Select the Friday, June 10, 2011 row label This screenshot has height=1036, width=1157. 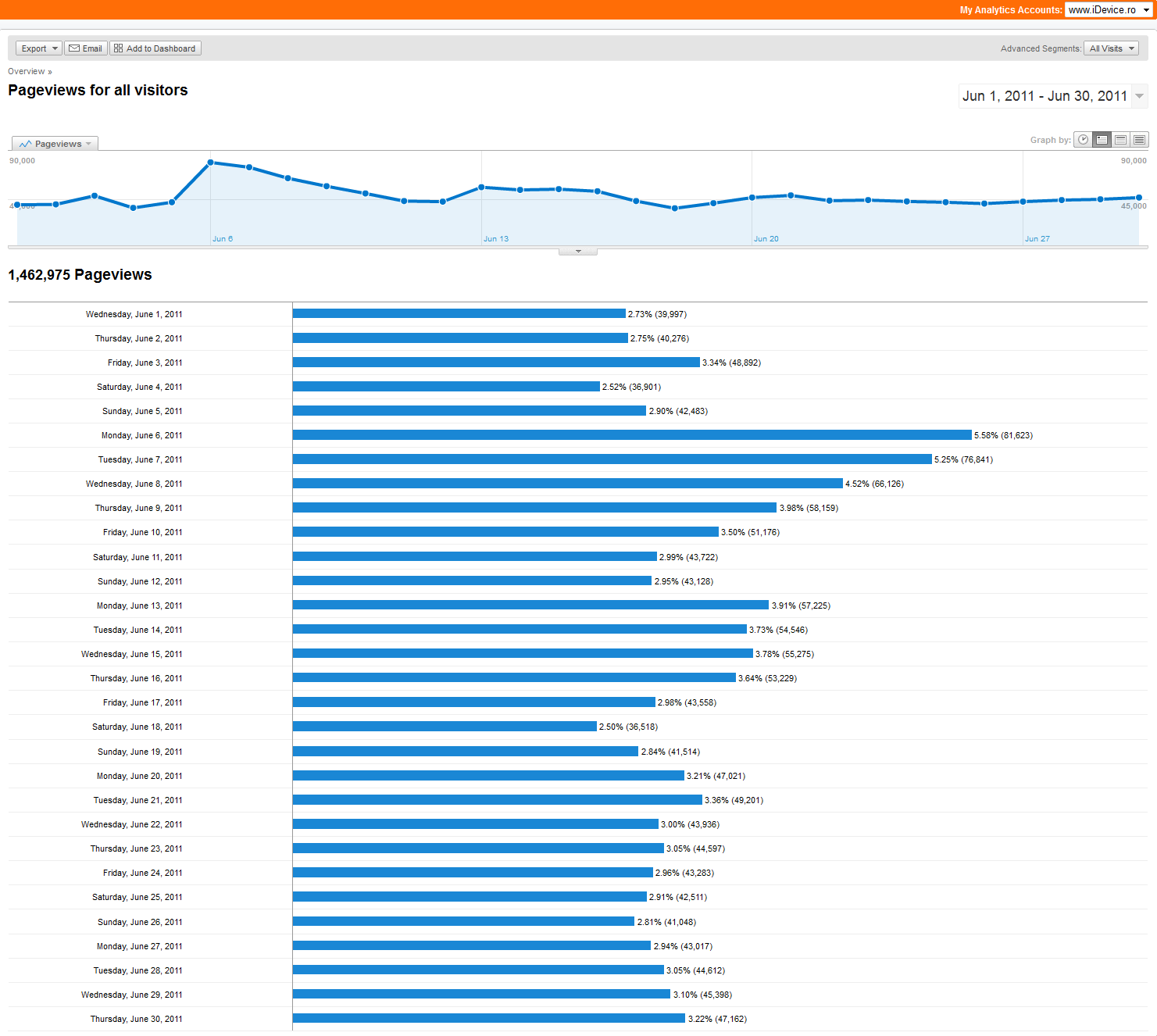(x=143, y=532)
